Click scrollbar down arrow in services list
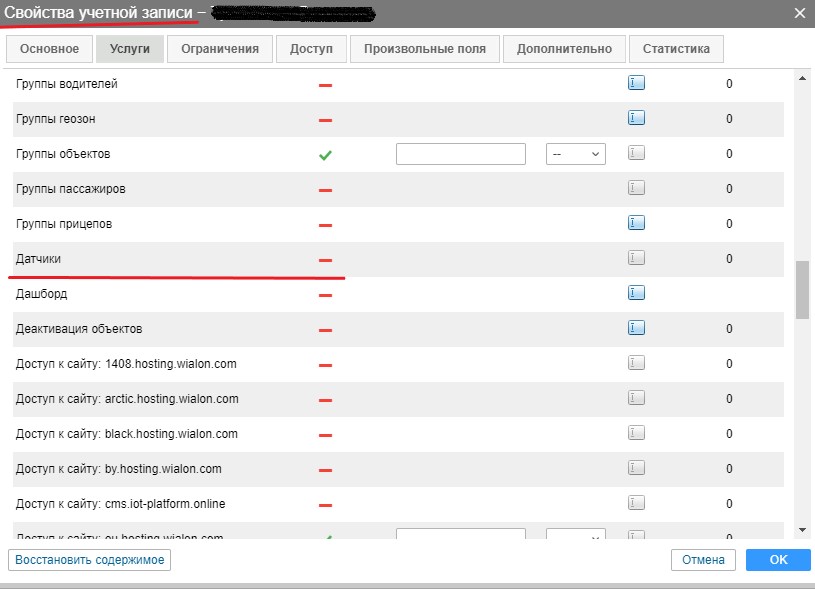This screenshot has height=589, width=815. (802, 529)
